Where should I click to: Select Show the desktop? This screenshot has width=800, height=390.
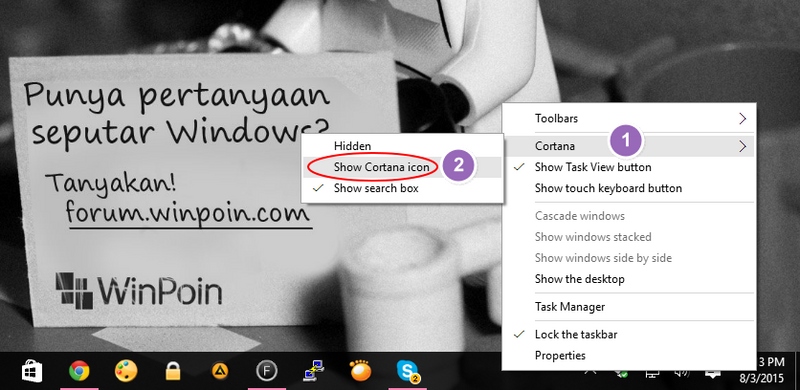(629, 279)
